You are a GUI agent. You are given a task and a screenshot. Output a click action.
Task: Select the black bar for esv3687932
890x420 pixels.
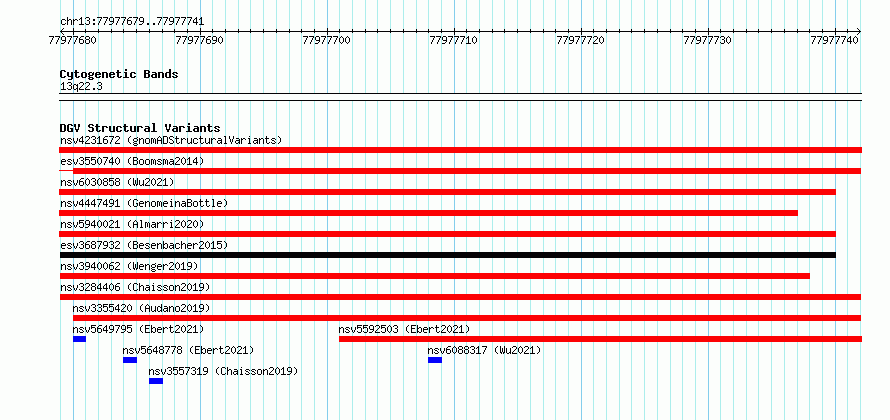(x=448, y=255)
